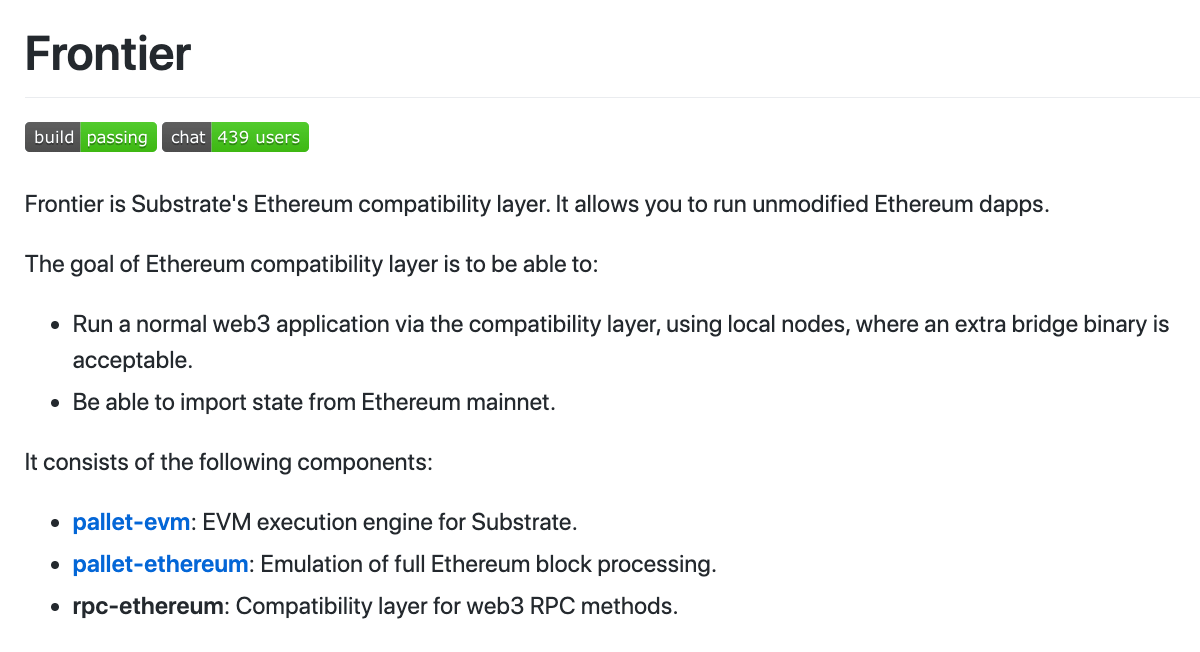1200x652 pixels.
Task: Open the chat 439 users badge
Action: pyautogui.click(x=235, y=137)
